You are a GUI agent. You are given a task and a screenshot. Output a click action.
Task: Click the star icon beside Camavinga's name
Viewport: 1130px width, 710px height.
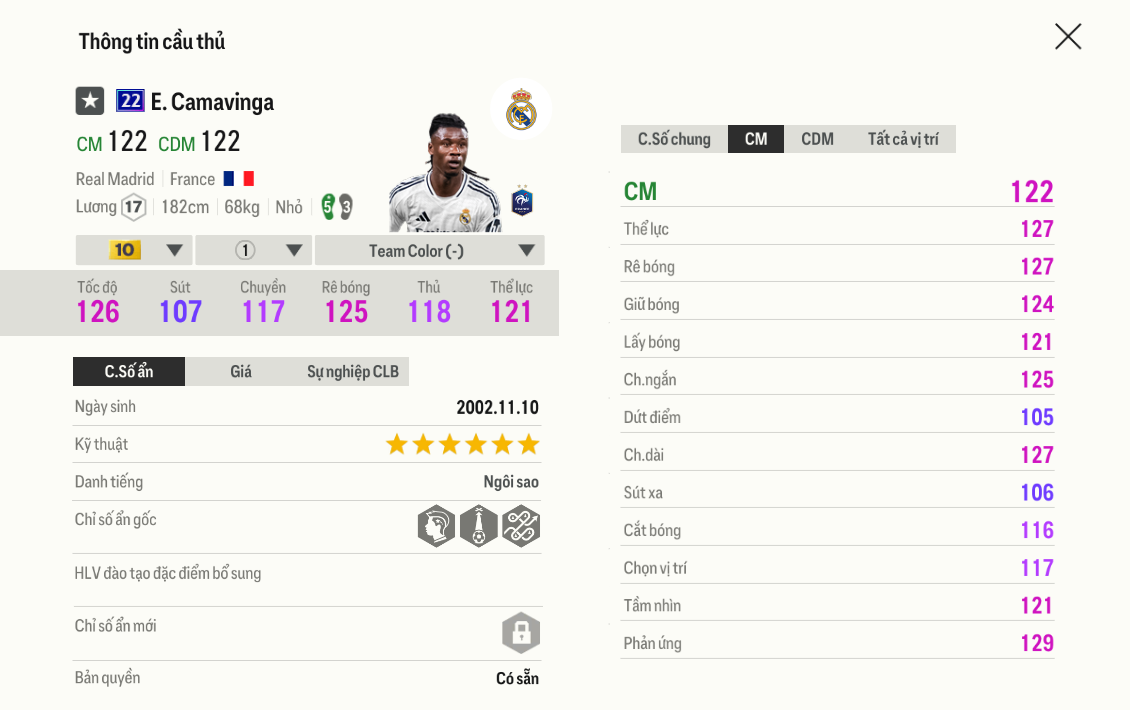[90, 101]
